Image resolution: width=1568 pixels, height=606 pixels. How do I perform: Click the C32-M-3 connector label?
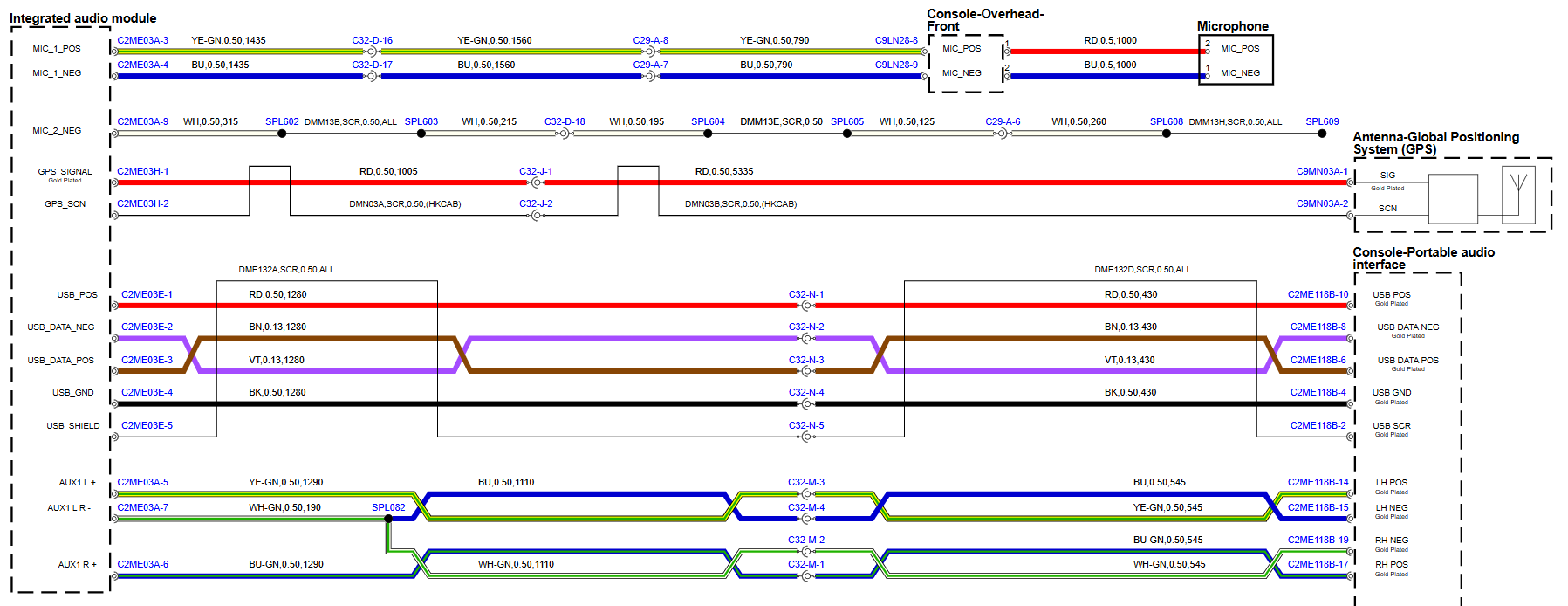click(805, 482)
